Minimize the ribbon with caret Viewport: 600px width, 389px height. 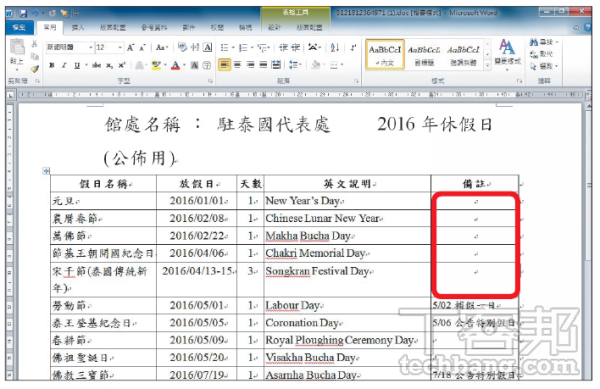pyautogui.click(x=576, y=28)
